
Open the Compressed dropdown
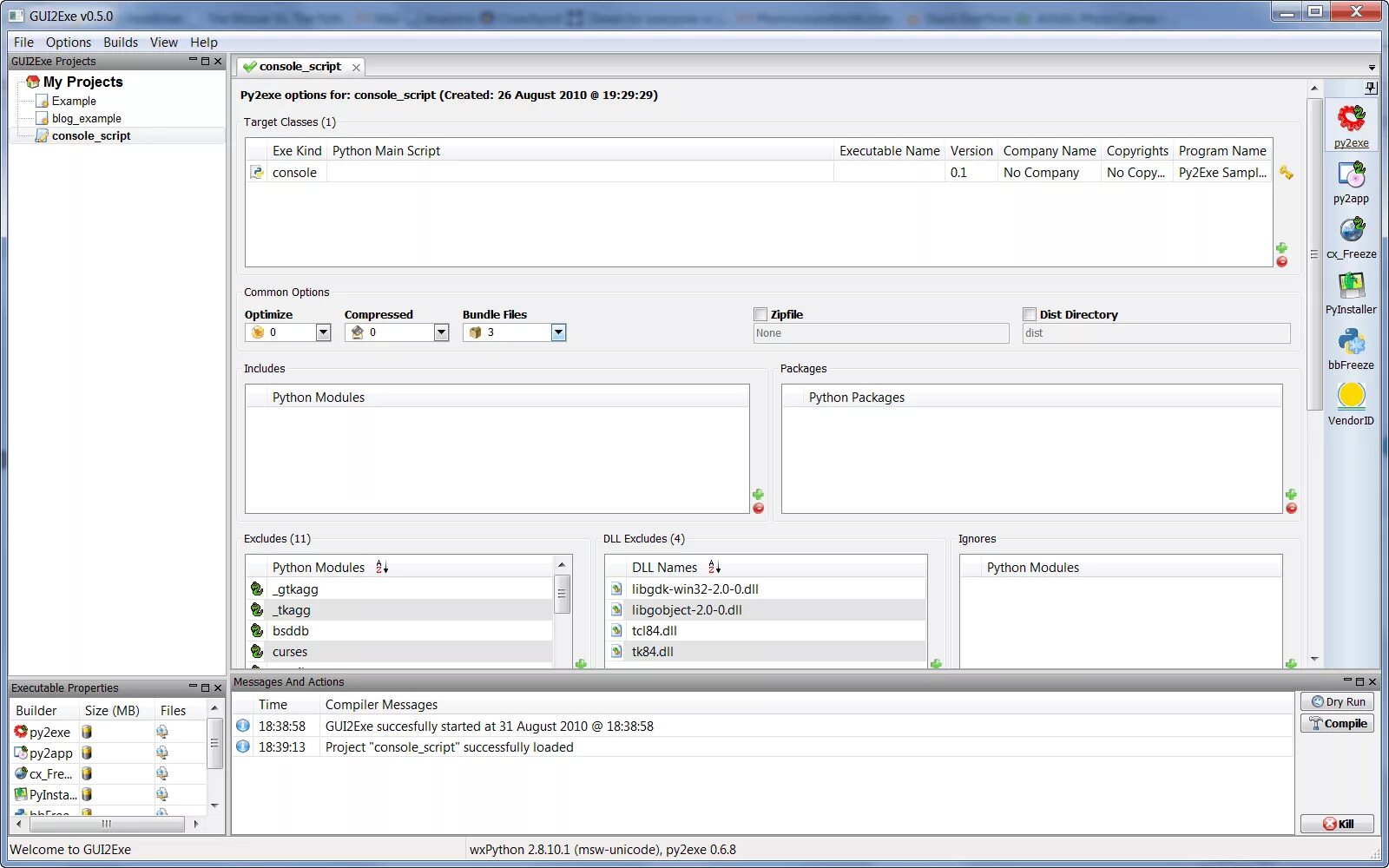(441, 332)
